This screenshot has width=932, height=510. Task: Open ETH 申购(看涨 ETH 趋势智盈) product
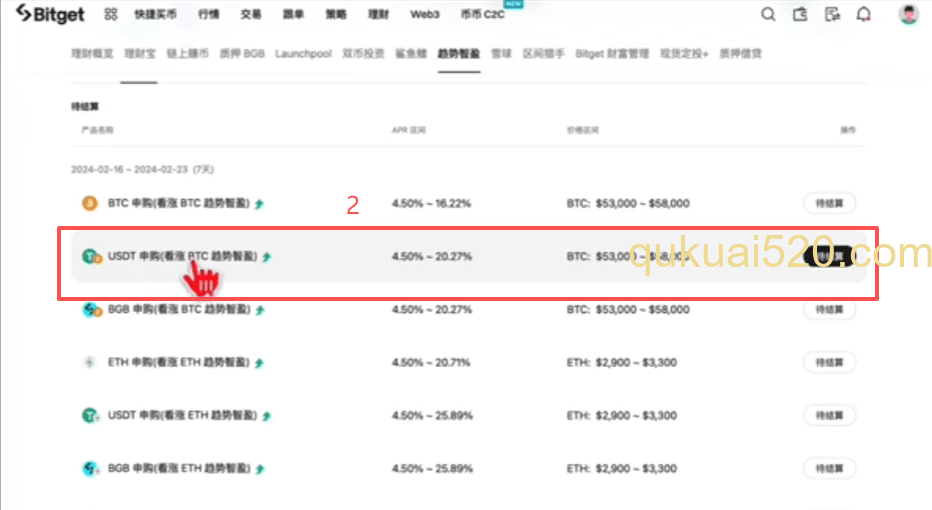[179, 362]
